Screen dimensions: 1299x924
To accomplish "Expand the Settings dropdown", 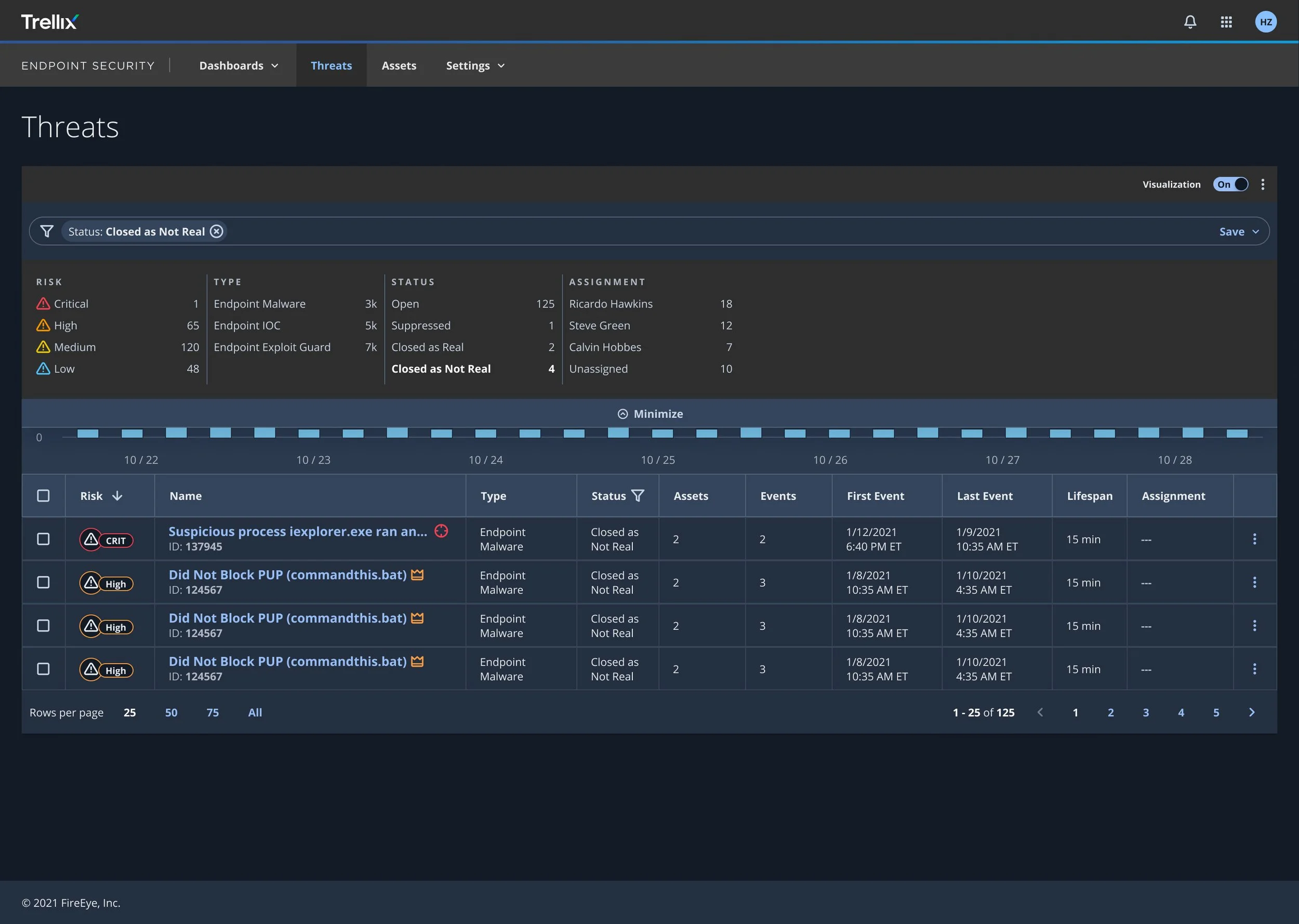I will [x=475, y=65].
